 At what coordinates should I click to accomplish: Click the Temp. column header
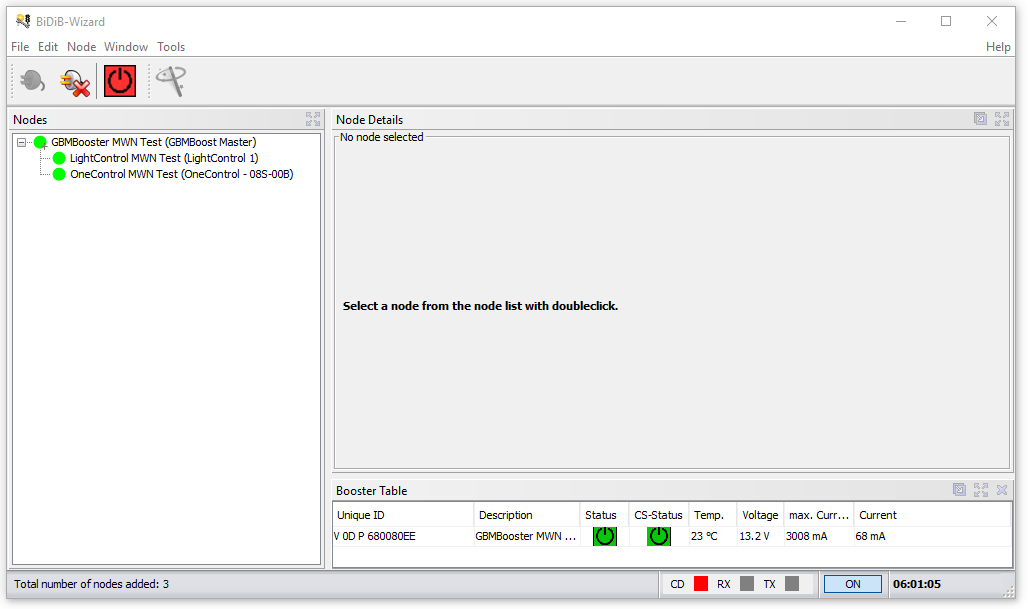click(712, 515)
